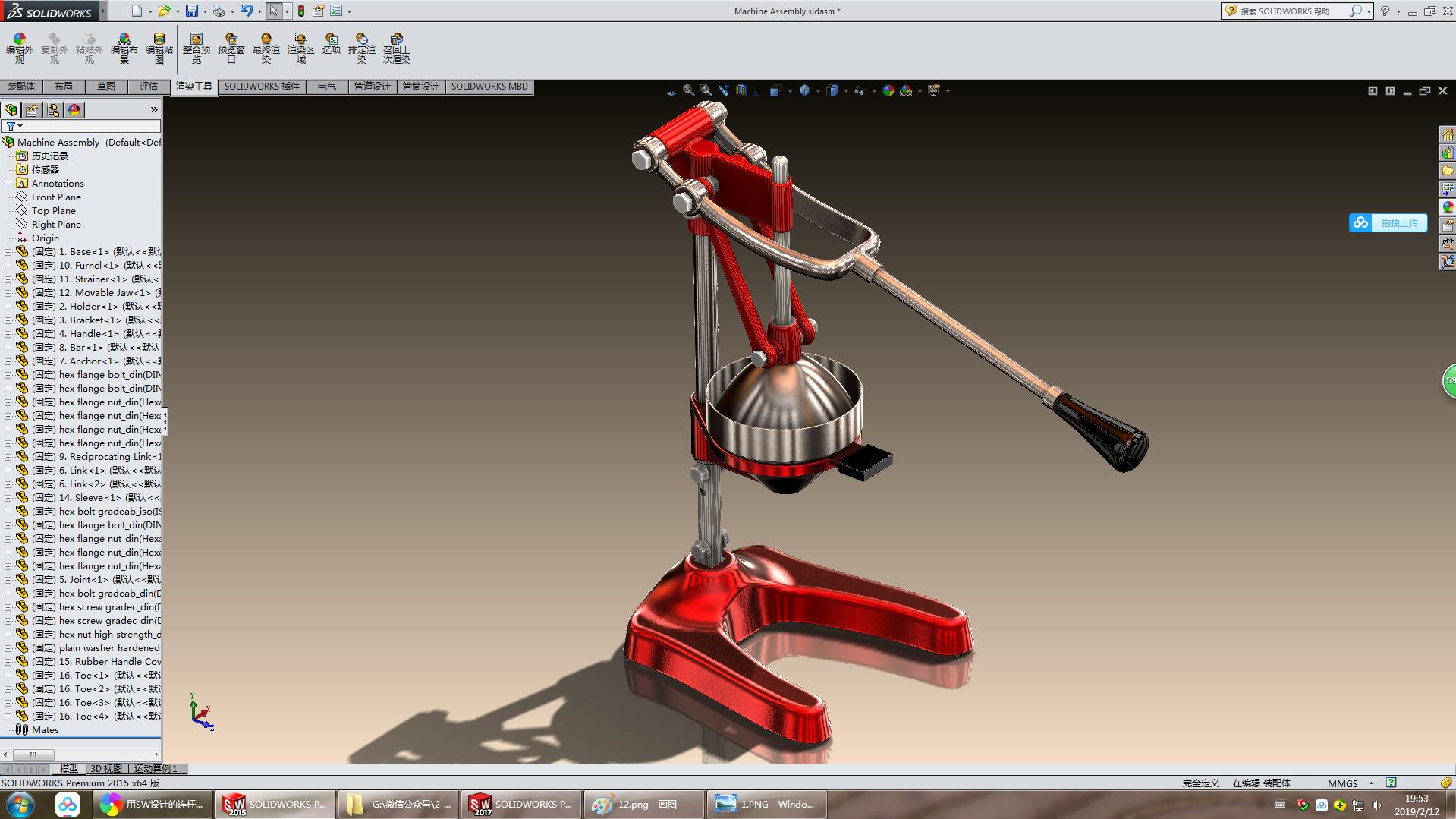Expand the Annotations tree node

(8, 183)
